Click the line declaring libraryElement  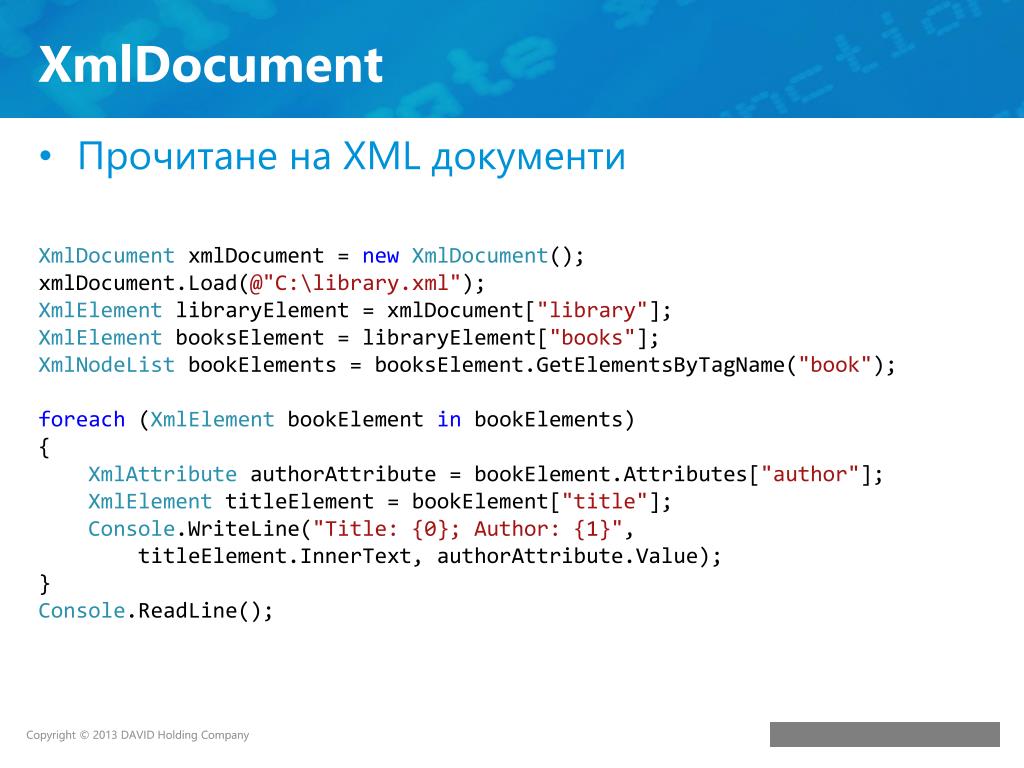355,311
